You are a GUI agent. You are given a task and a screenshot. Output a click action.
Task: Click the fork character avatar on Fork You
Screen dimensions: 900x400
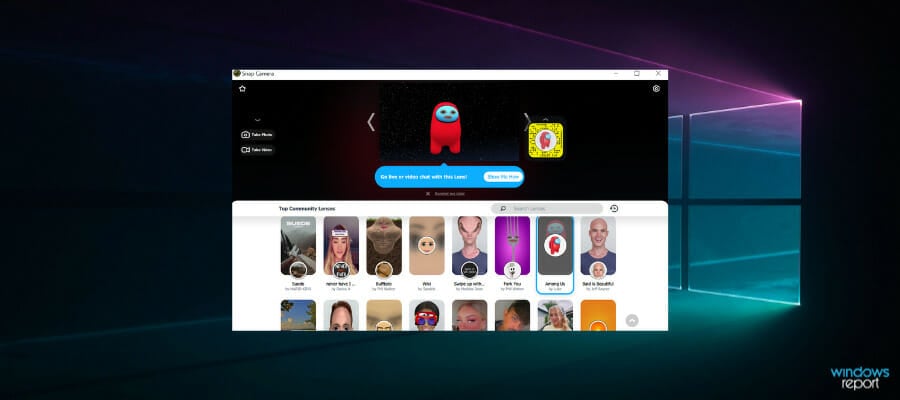[x=512, y=270]
